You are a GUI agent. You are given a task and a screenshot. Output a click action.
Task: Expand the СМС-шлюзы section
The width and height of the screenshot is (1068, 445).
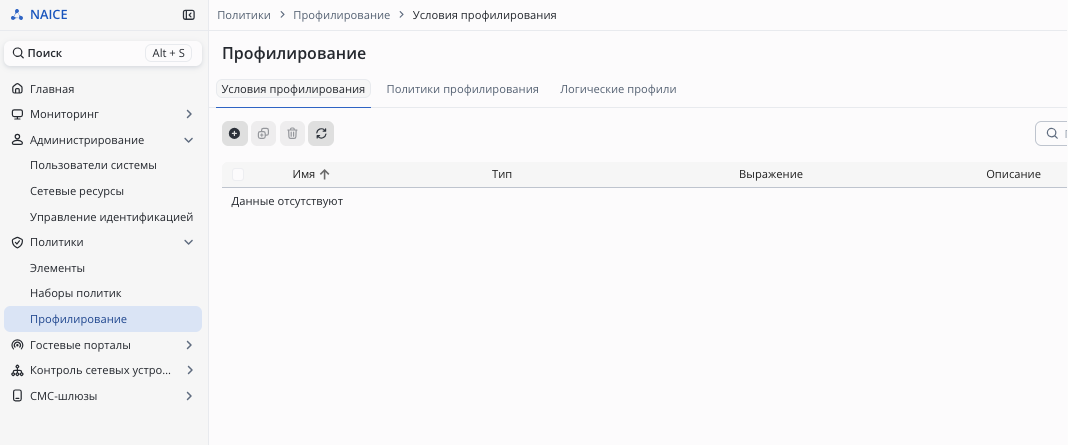tap(189, 396)
